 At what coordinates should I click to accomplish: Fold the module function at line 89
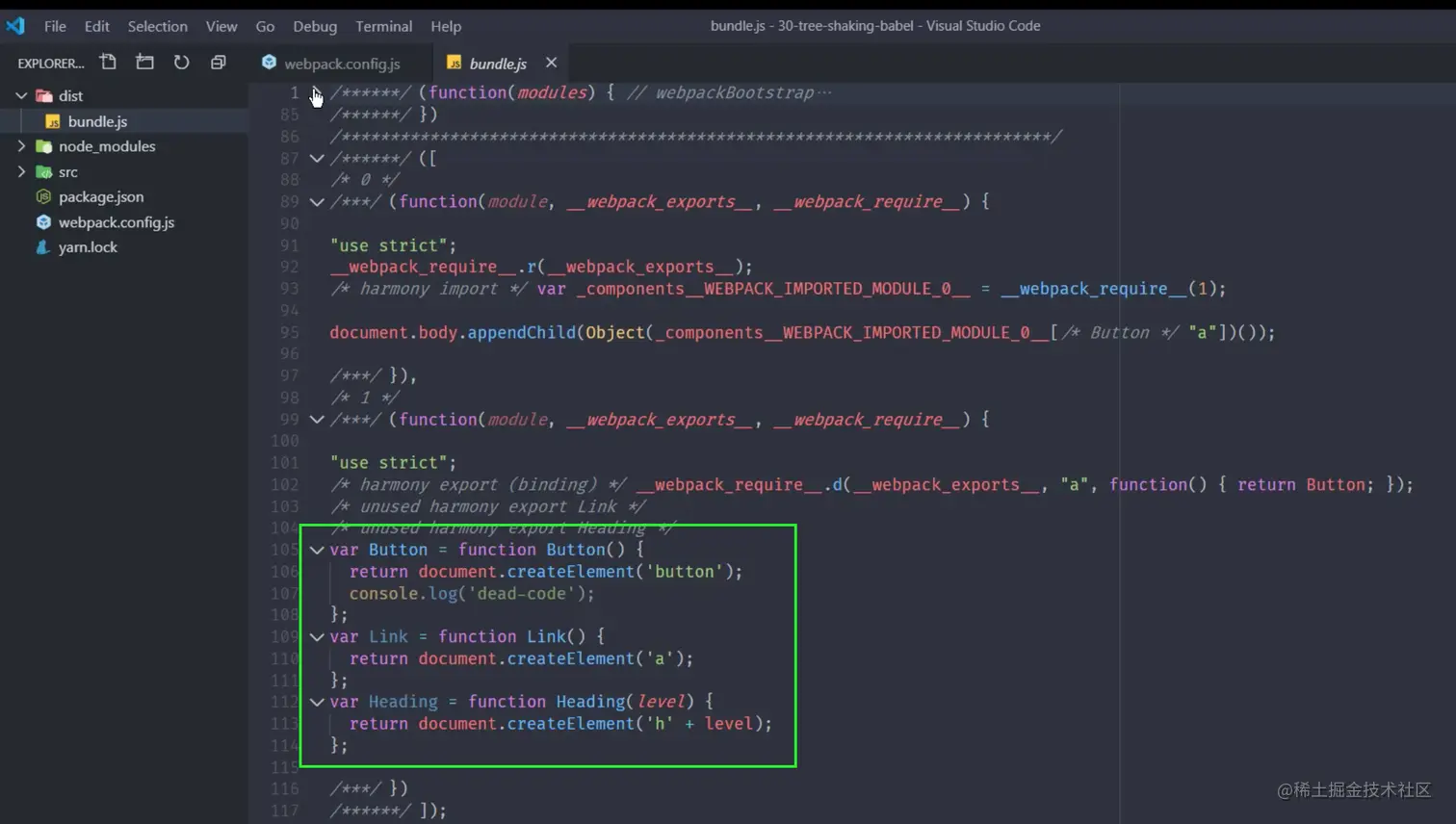coord(317,202)
